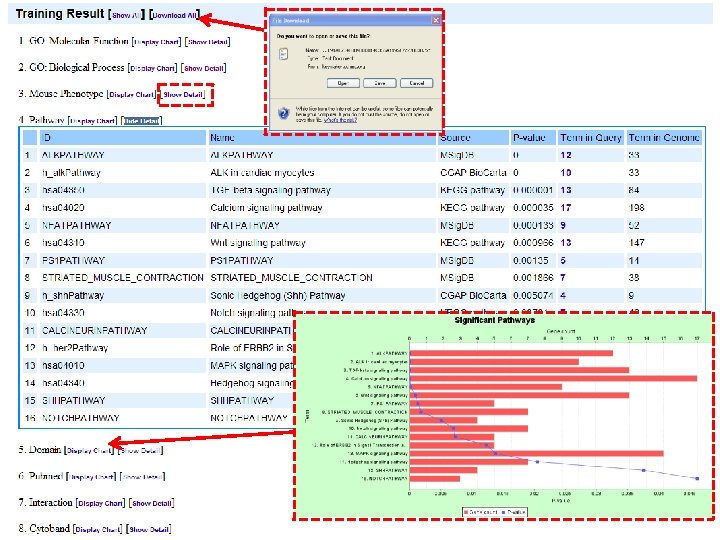Viewport: 720px width, 540px height.
Task: Click Cancel in the File Download dialog
Action: pyautogui.click(x=416, y=83)
